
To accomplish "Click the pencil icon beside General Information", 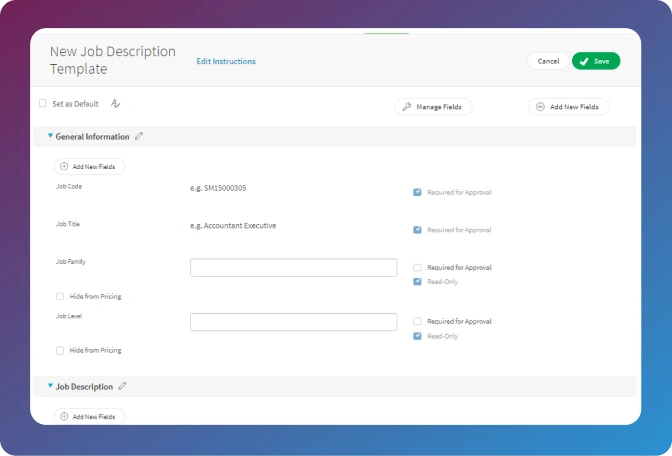I will [x=138, y=136].
